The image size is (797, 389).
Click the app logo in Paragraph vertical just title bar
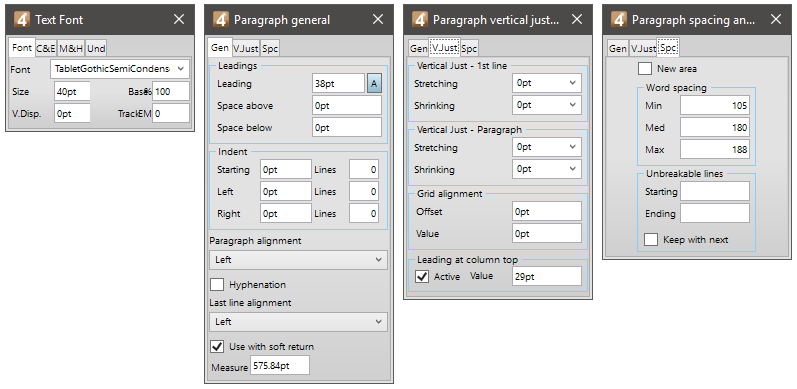tap(420, 20)
